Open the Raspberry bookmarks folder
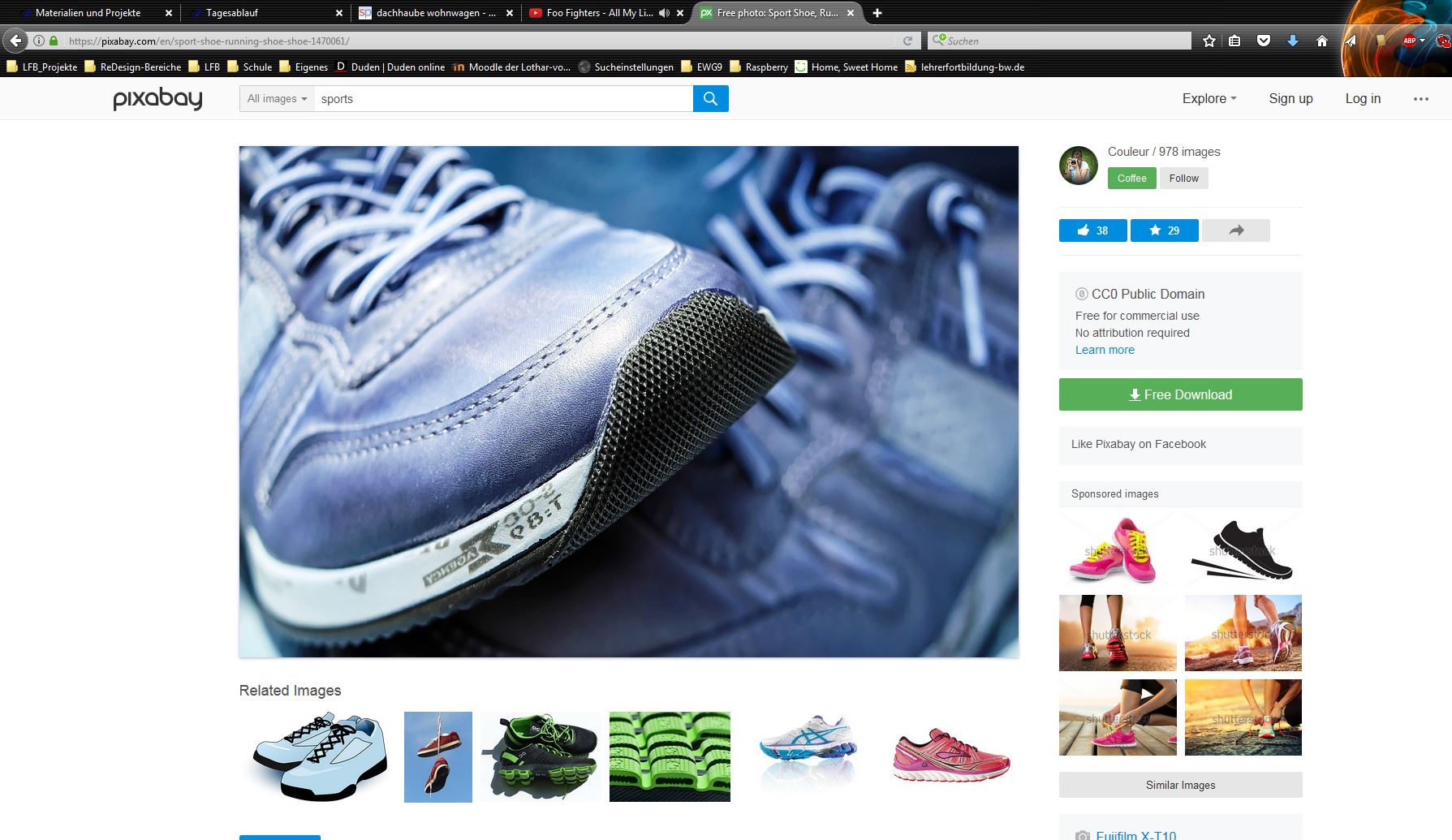This screenshot has width=1452, height=840. (759, 67)
